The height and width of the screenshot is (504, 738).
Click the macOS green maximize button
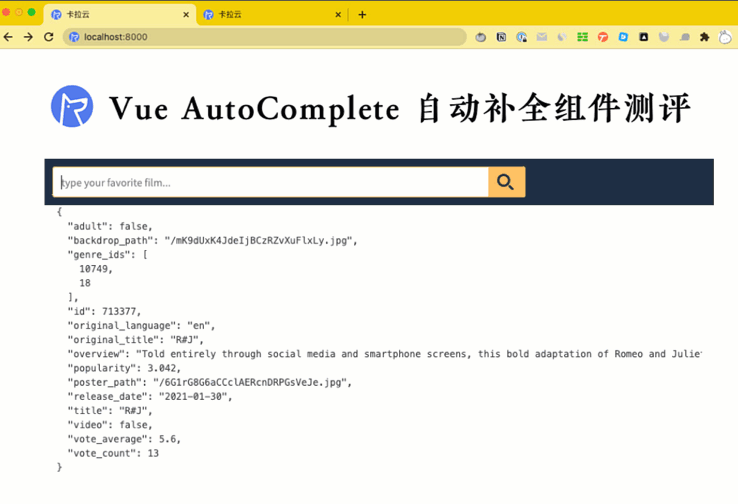tap(32, 12)
